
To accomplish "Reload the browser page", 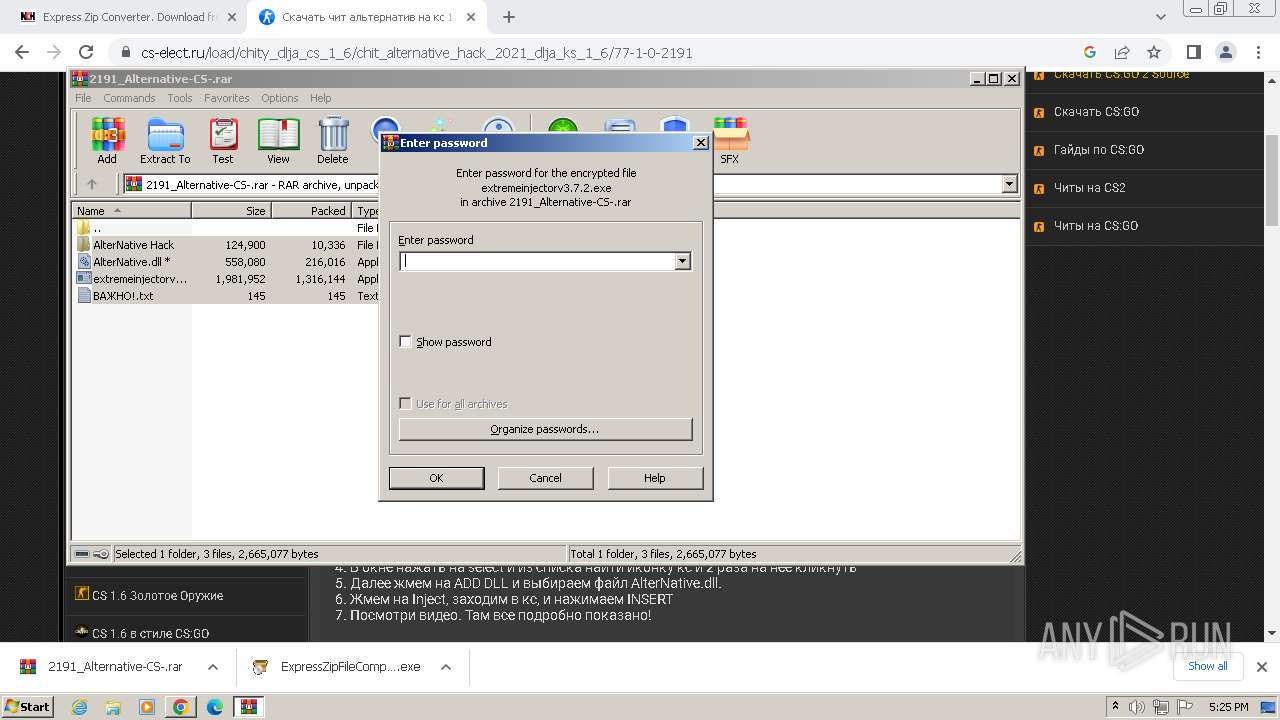I will 86,52.
